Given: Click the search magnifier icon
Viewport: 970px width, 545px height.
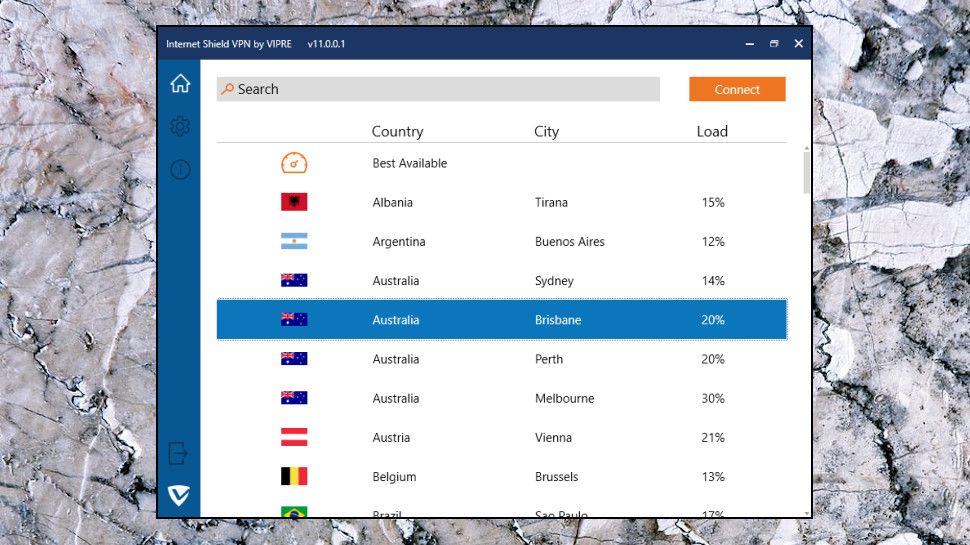Looking at the screenshot, I should [x=228, y=89].
